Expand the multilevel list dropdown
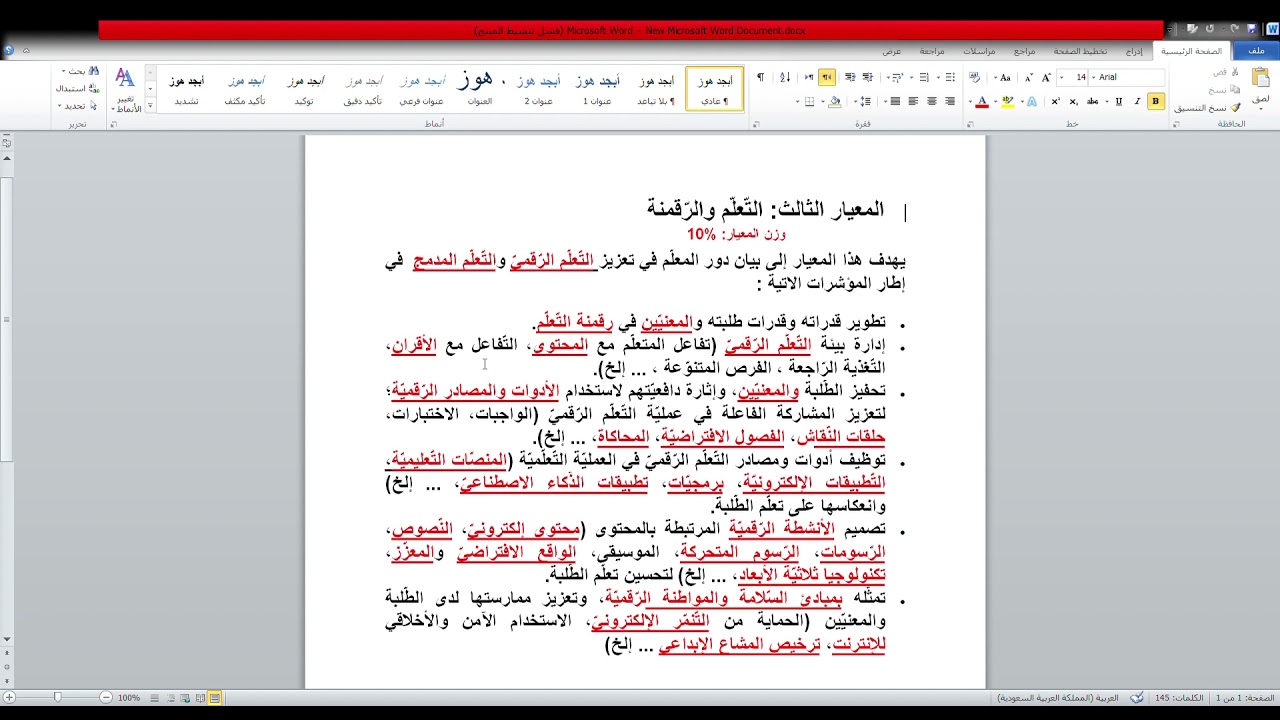 tap(888, 77)
